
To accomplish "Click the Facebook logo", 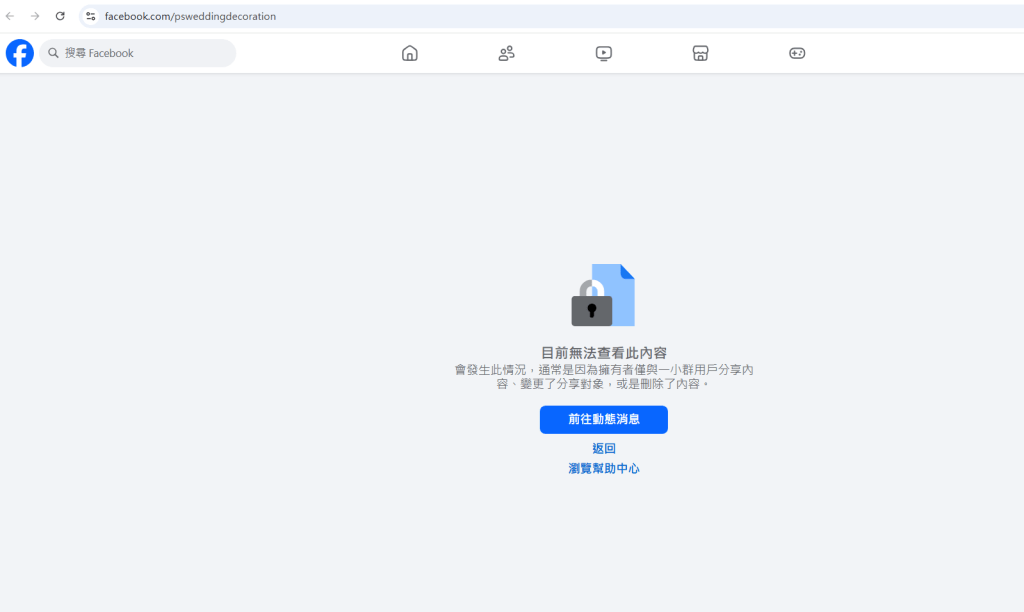I will [20, 53].
